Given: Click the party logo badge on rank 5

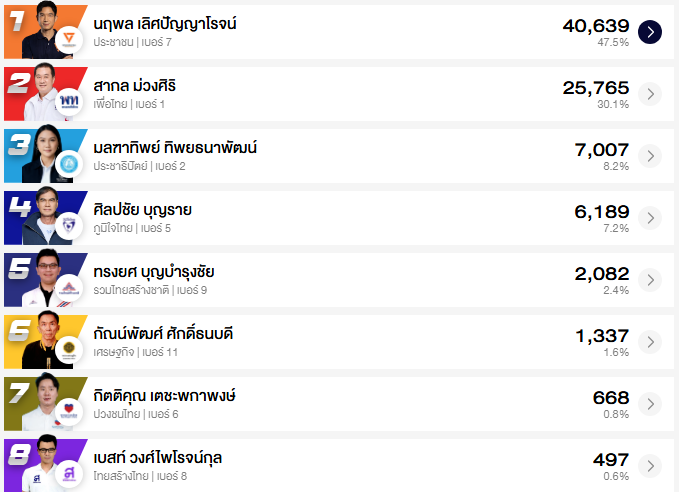Looking at the screenshot, I should [69, 288].
